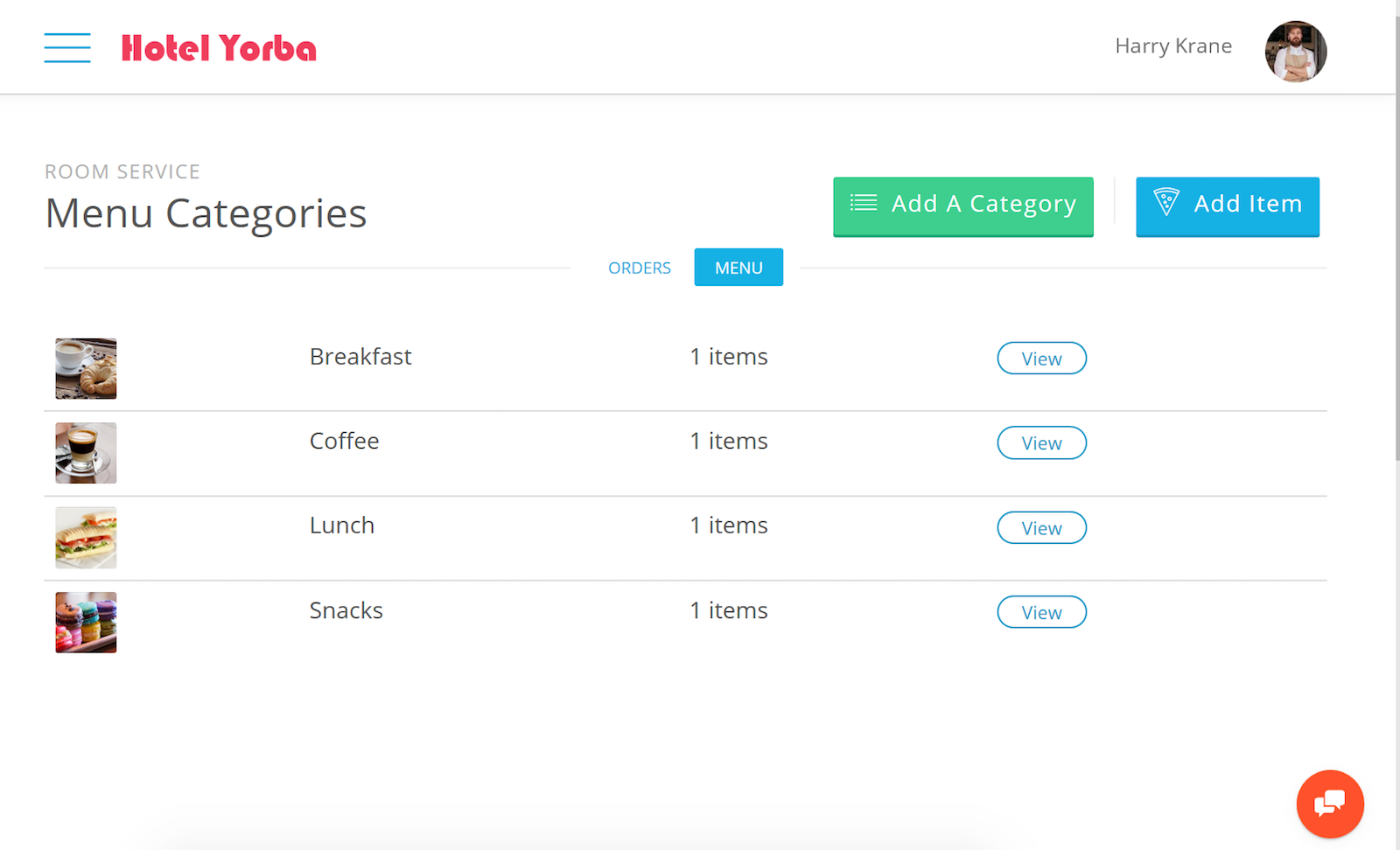The image size is (1400, 850).
Task: Open the Breakfast category thumbnail
Action: 86,368
